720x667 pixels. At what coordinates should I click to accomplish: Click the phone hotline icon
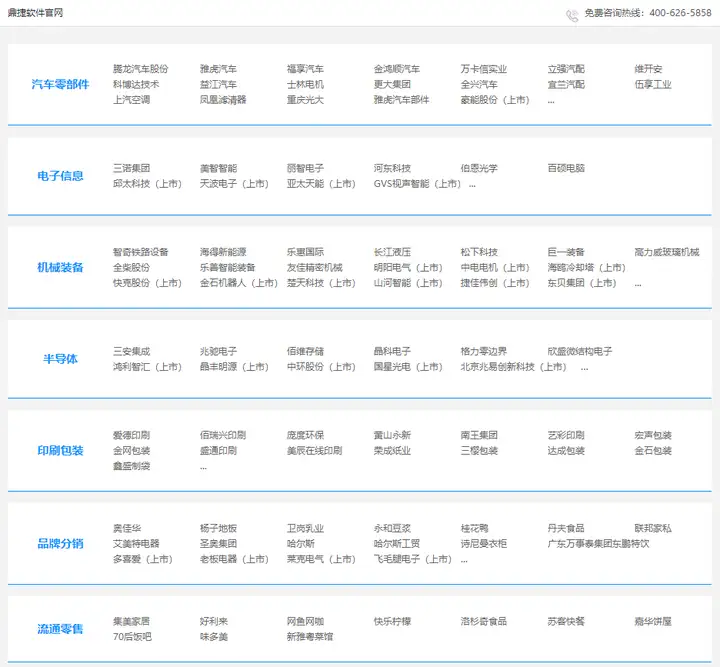[x=572, y=16]
